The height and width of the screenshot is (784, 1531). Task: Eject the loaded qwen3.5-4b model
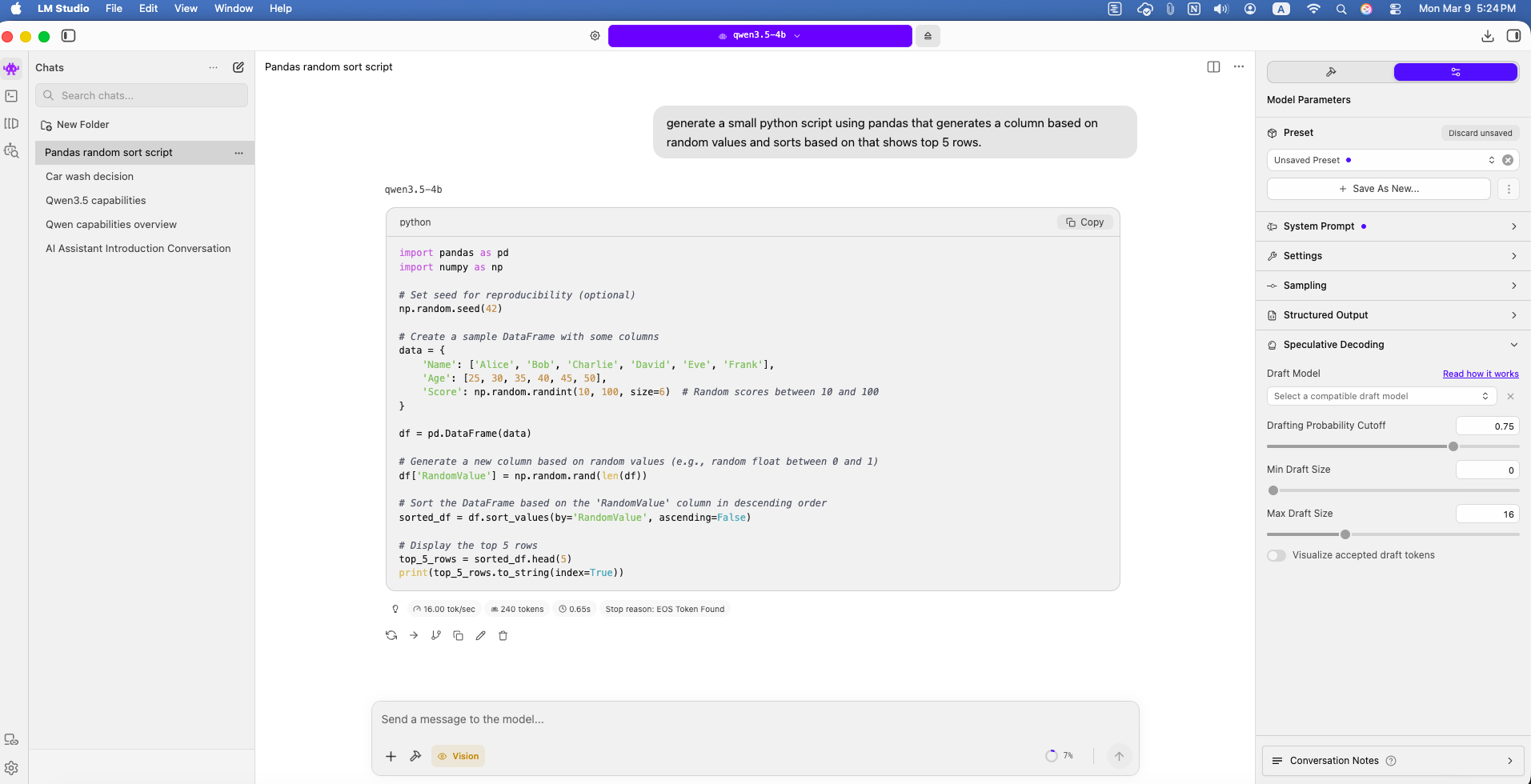(928, 36)
